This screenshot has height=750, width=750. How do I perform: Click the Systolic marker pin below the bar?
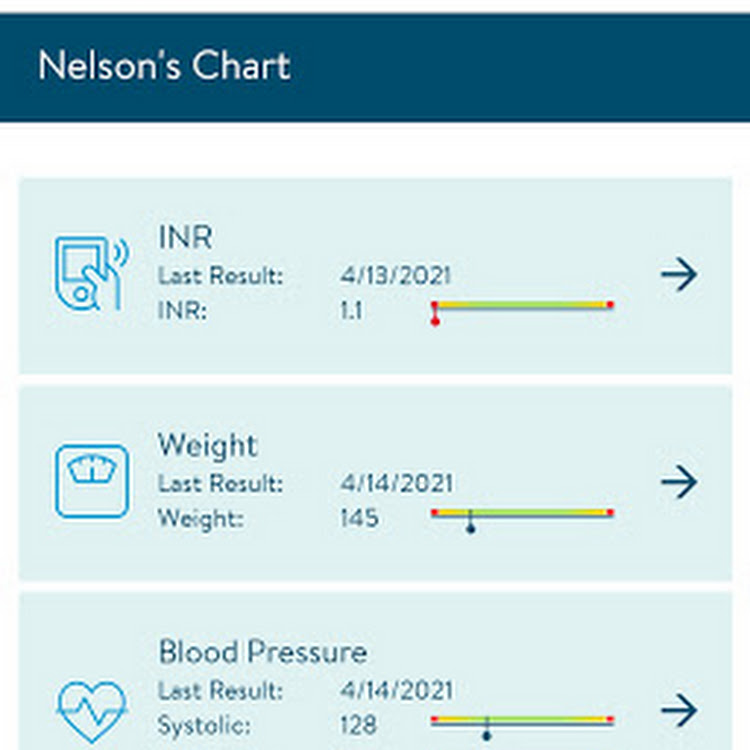click(x=486, y=730)
